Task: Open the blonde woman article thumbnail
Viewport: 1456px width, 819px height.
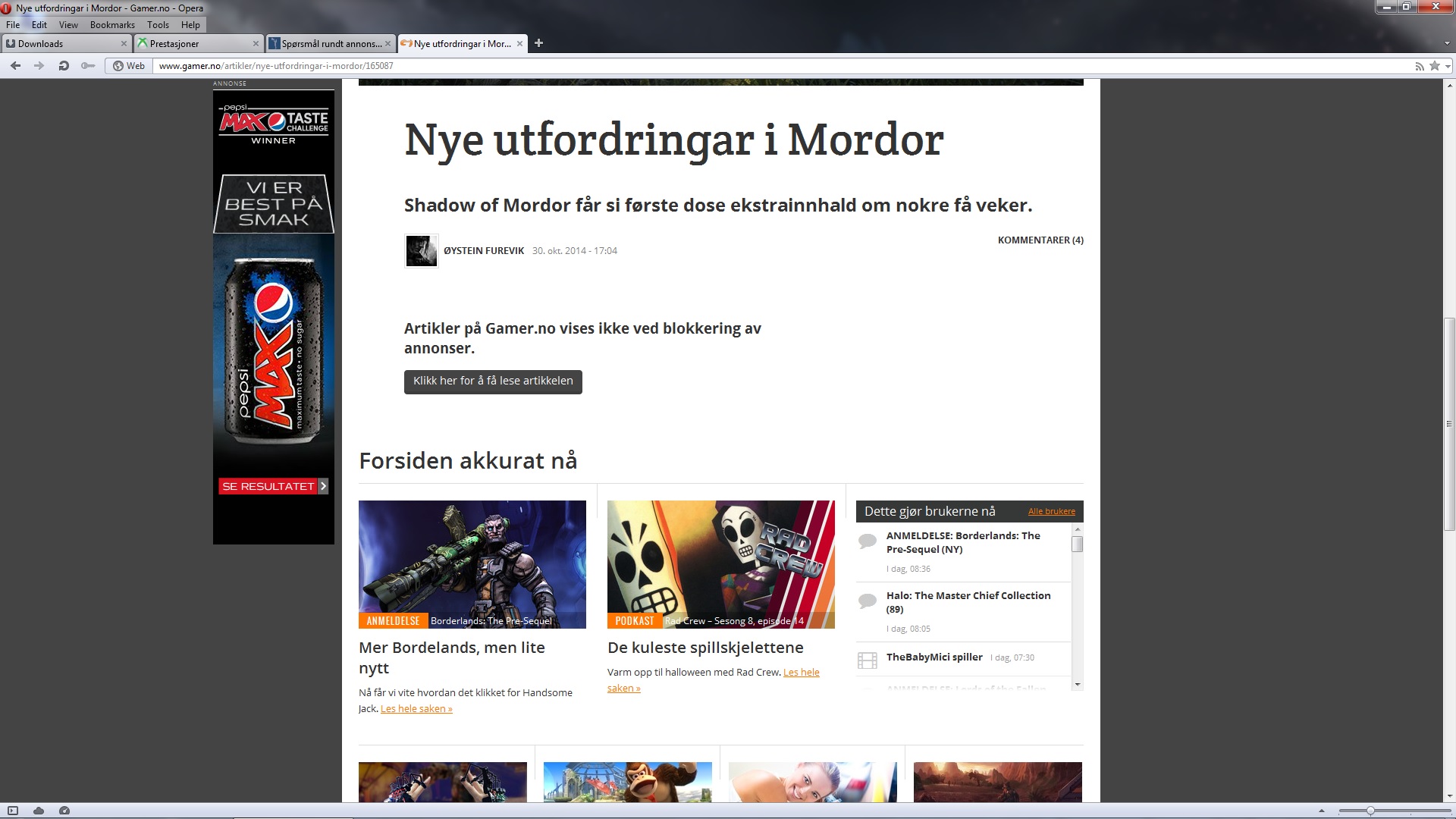Action: click(813, 782)
